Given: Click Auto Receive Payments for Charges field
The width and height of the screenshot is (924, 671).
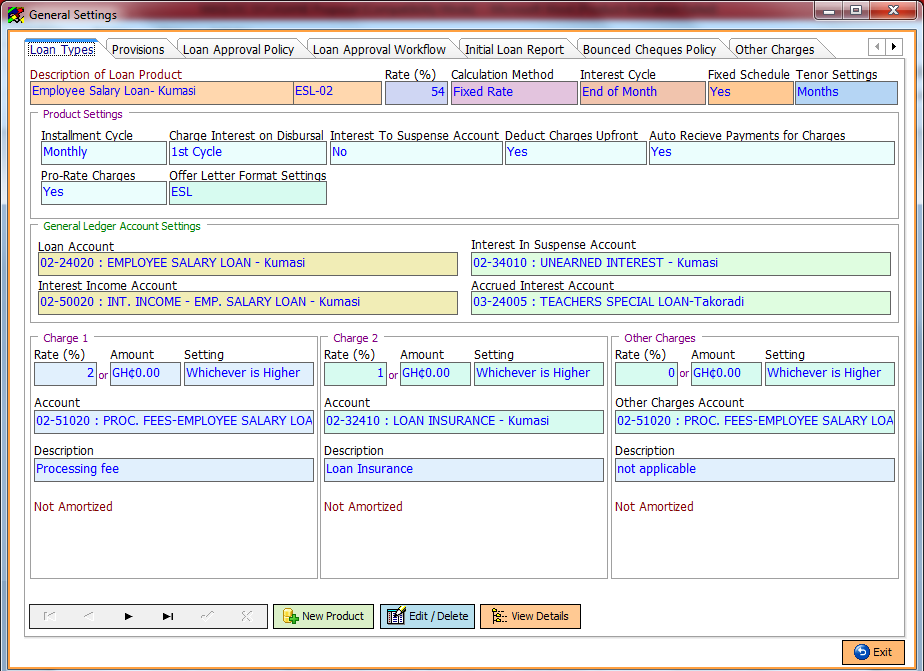Looking at the screenshot, I should coord(772,153).
